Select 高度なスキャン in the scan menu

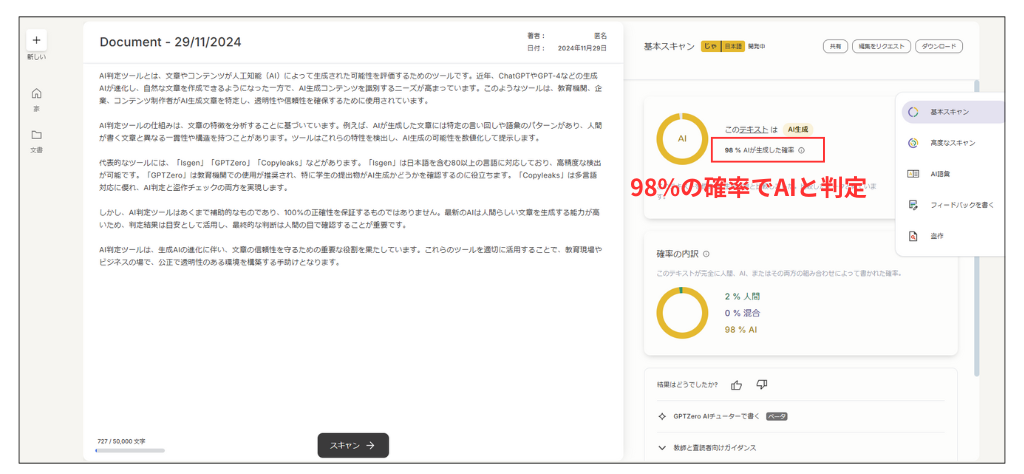pos(953,143)
